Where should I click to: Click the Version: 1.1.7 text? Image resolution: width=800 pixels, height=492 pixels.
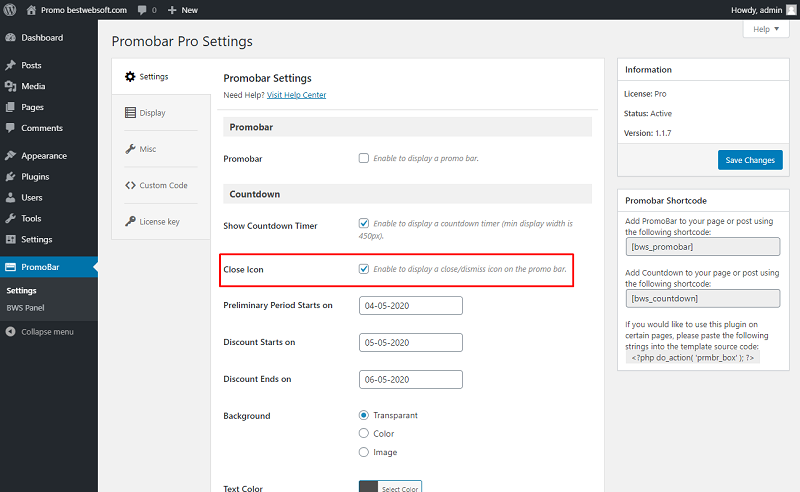647,133
